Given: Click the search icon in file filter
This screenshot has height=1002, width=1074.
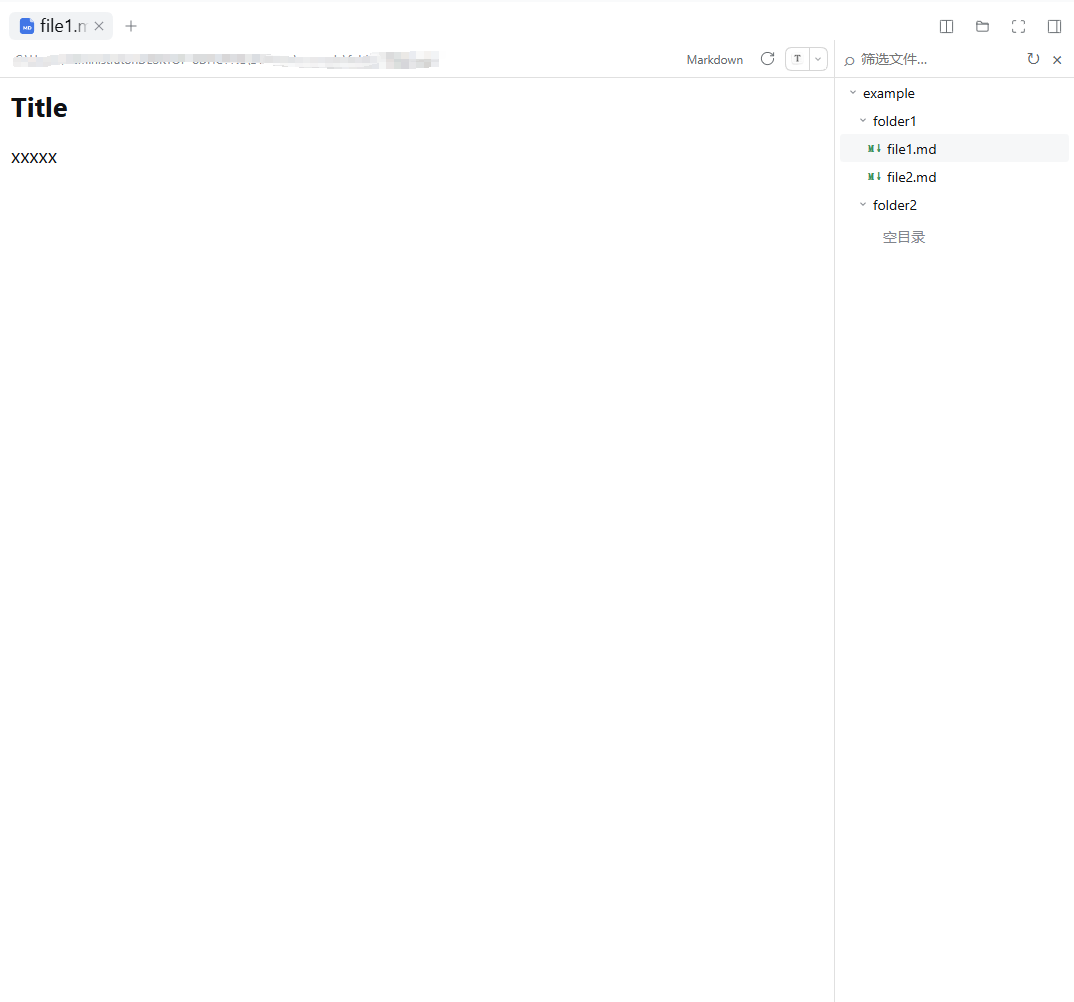Looking at the screenshot, I should click(849, 60).
